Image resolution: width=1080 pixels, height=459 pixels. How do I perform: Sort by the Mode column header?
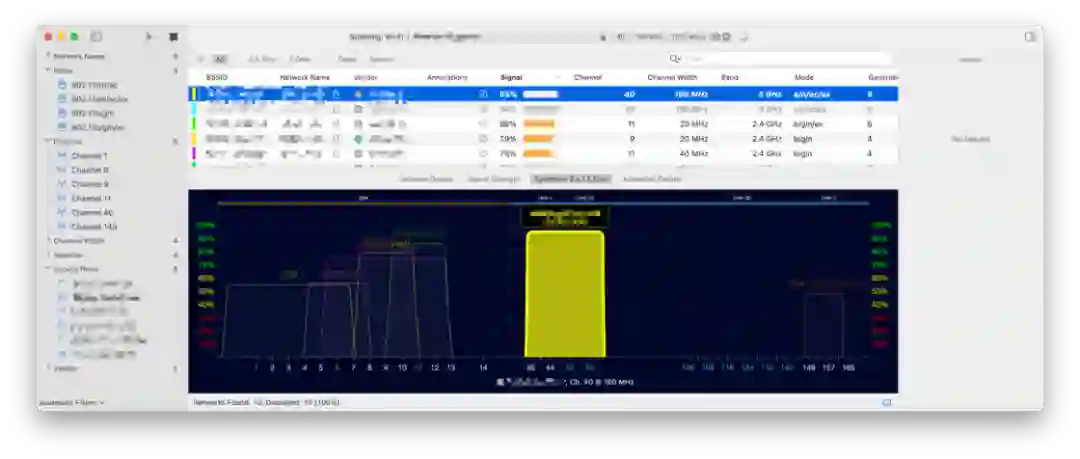click(804, 78)
